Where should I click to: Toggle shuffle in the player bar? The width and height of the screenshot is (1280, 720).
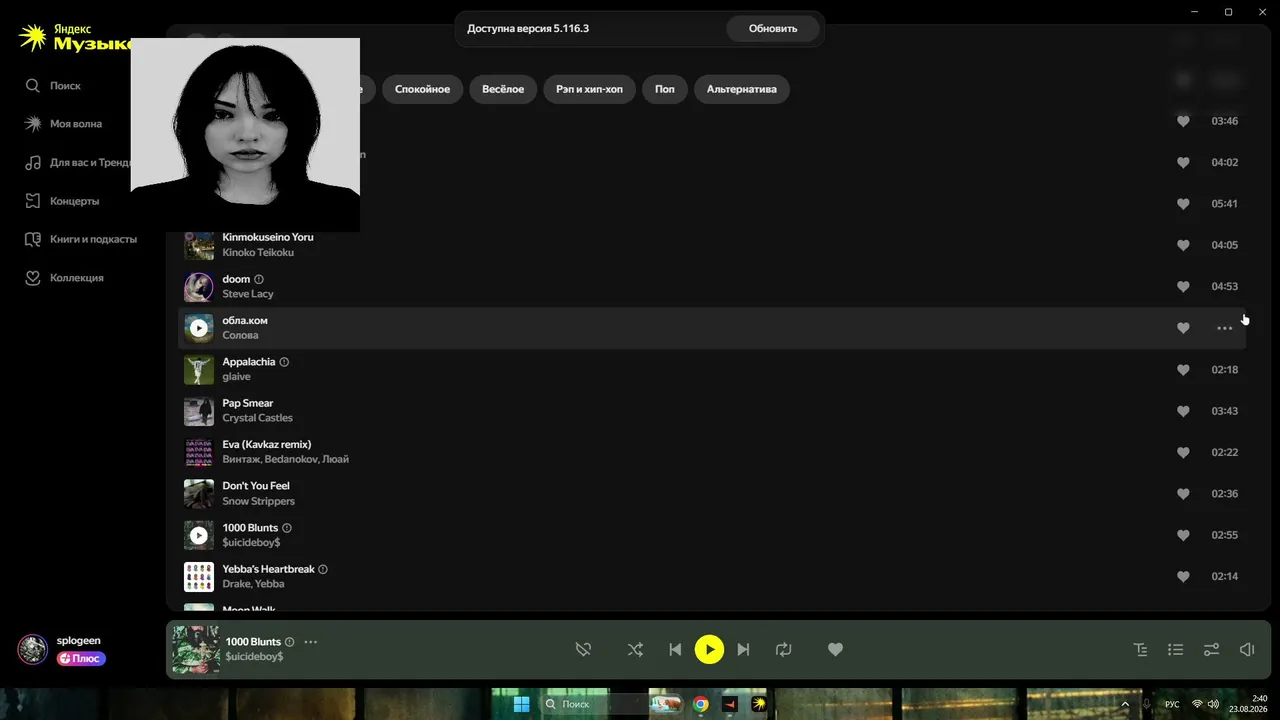coord(635,650)
